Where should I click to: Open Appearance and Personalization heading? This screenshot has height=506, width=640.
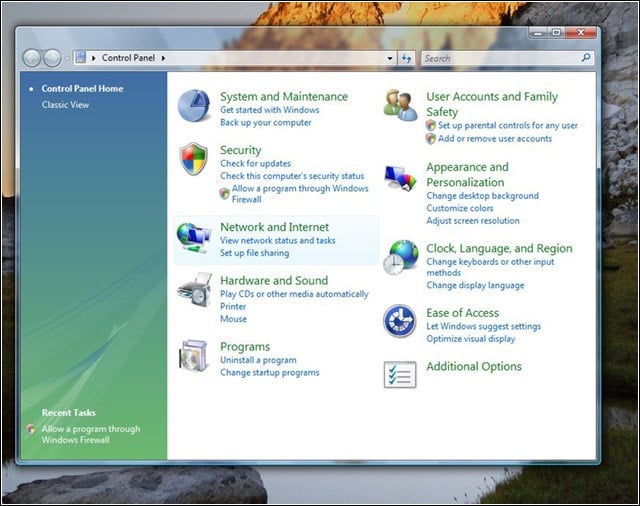tap(467, 175)
